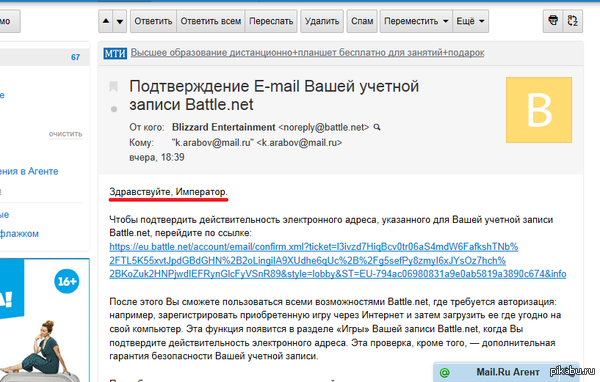Click the 16+ advertisement banner

point(45,320)
